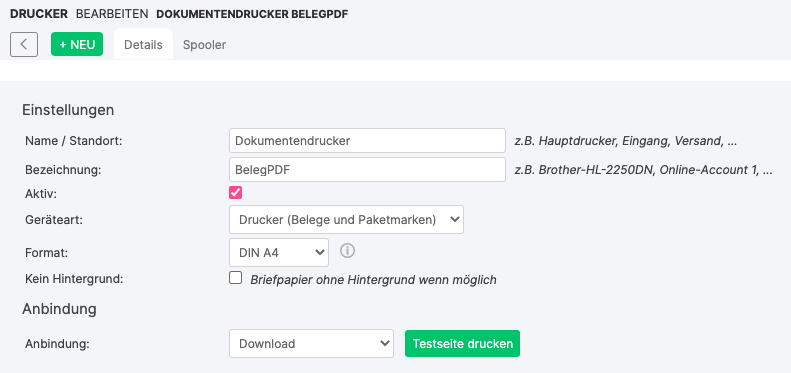The width and height of the screenshot is (791, 373).
Task: Create a new printer with + NEU
Action: 77,44
